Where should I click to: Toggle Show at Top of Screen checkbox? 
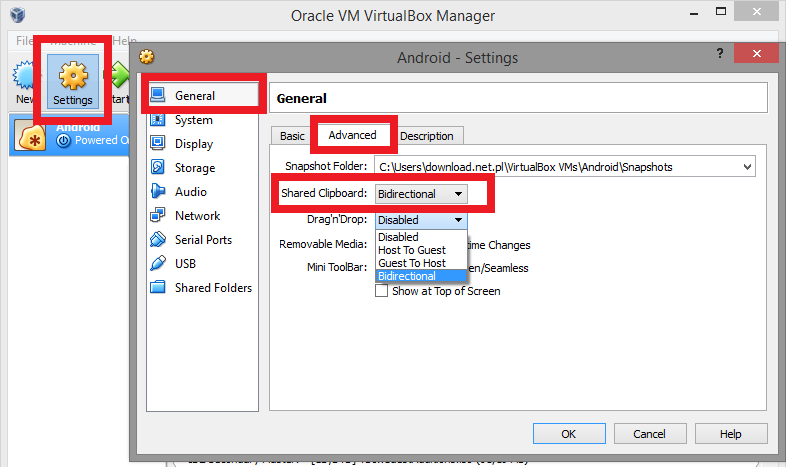click(381, 291)
